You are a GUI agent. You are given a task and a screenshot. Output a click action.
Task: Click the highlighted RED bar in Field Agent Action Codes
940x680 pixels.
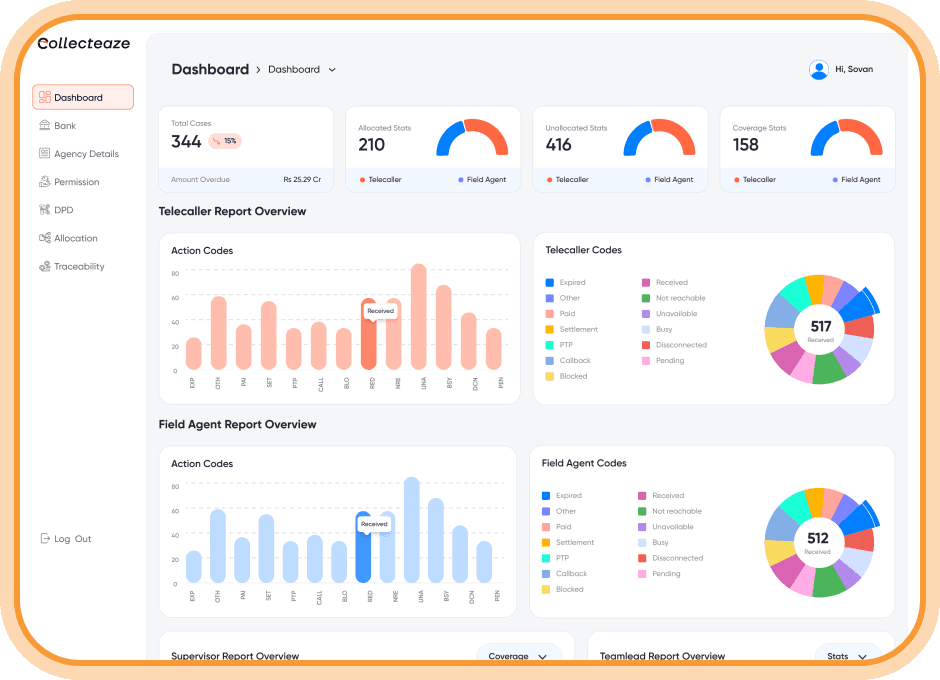[x=363, y=546]
